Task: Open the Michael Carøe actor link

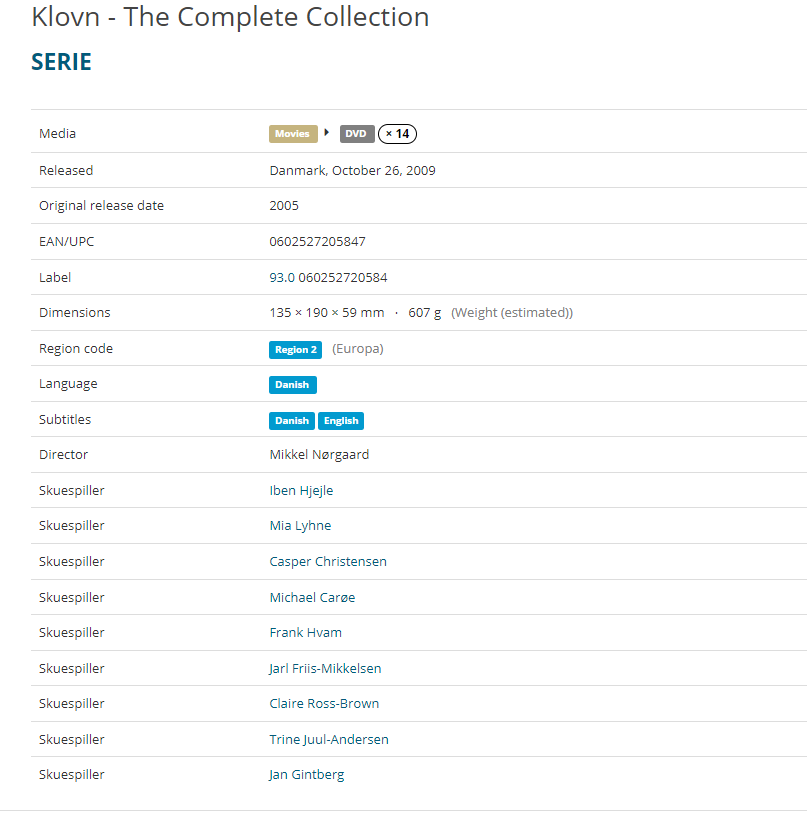Action: coord(312,598)
